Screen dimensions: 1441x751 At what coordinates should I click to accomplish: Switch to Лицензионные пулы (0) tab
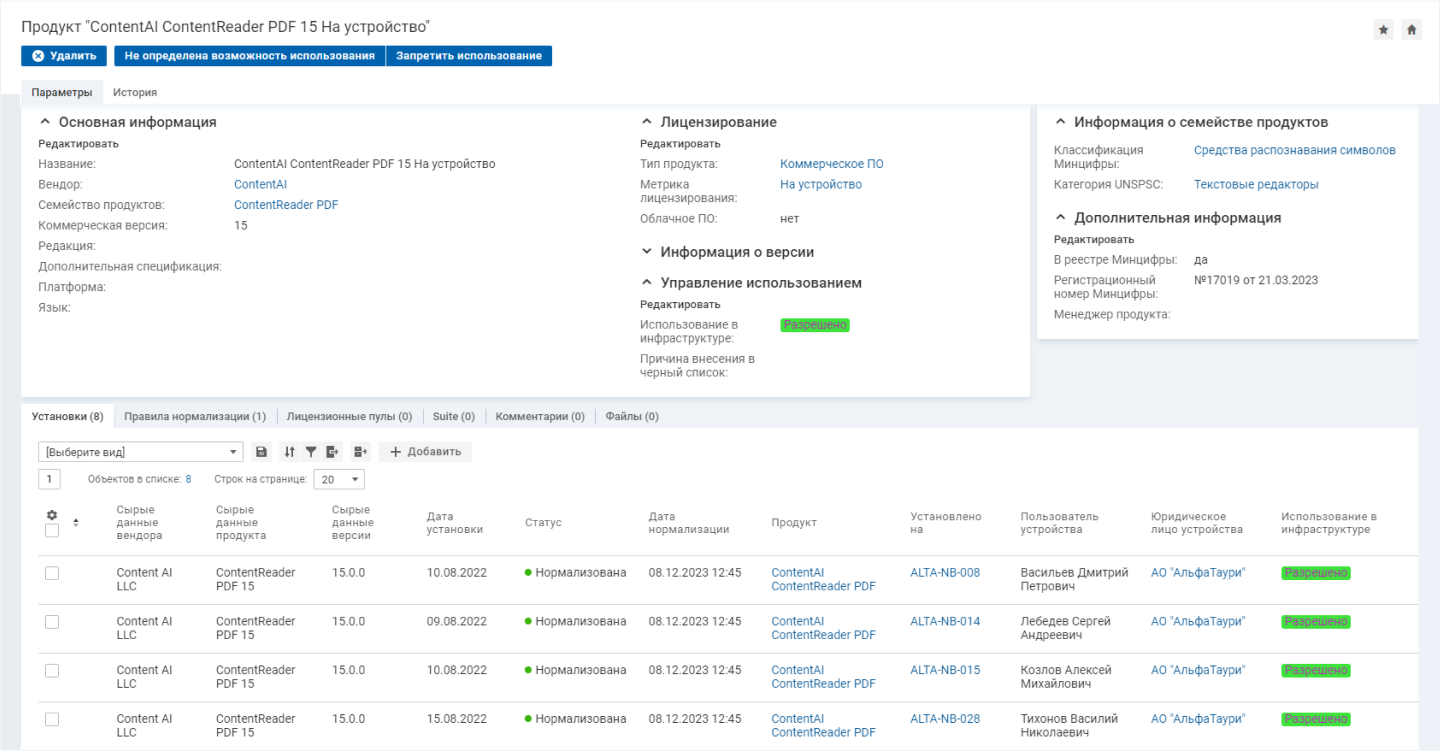349,416
